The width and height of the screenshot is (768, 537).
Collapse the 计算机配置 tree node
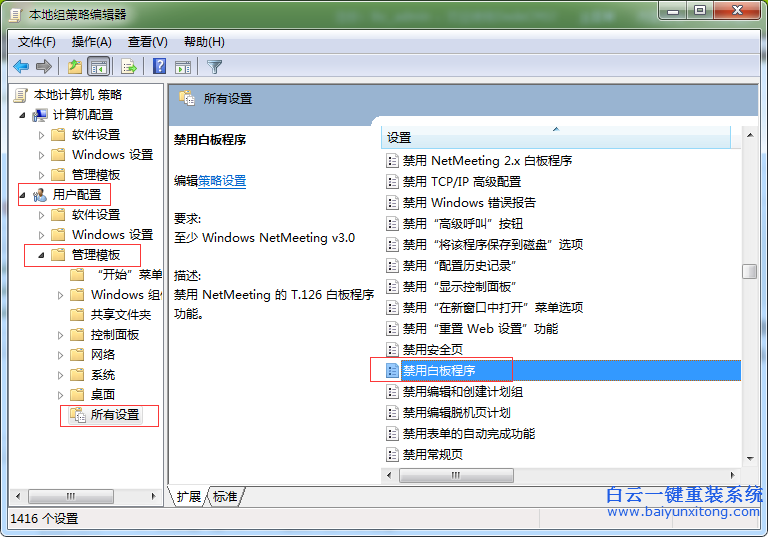coord(22,115)
